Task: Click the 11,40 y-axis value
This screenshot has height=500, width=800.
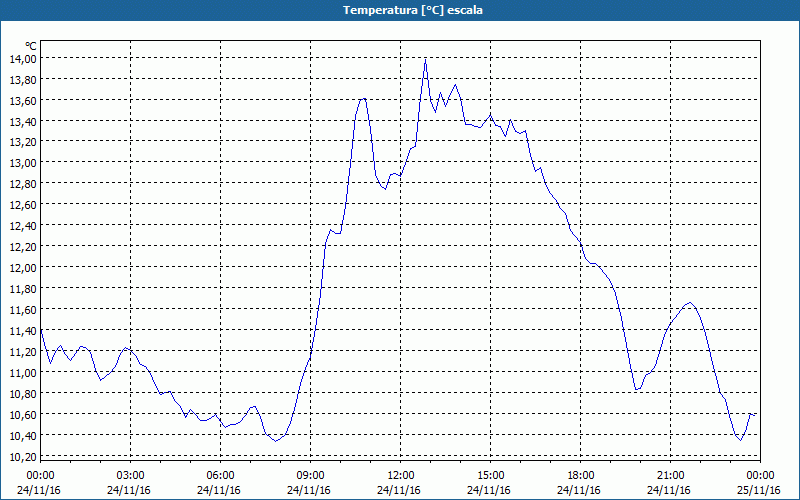Action: [x=23, y=331]
